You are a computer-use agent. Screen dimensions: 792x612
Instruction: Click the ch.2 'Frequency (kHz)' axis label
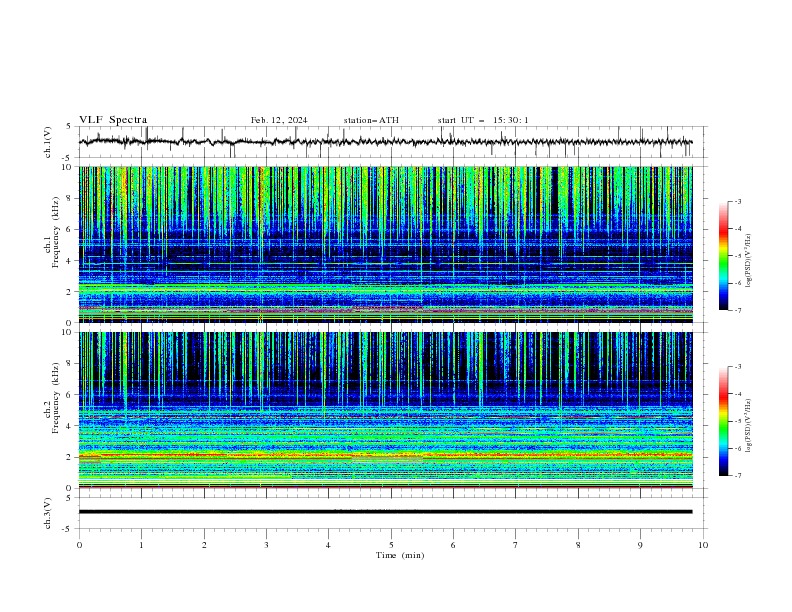[56, 398]
